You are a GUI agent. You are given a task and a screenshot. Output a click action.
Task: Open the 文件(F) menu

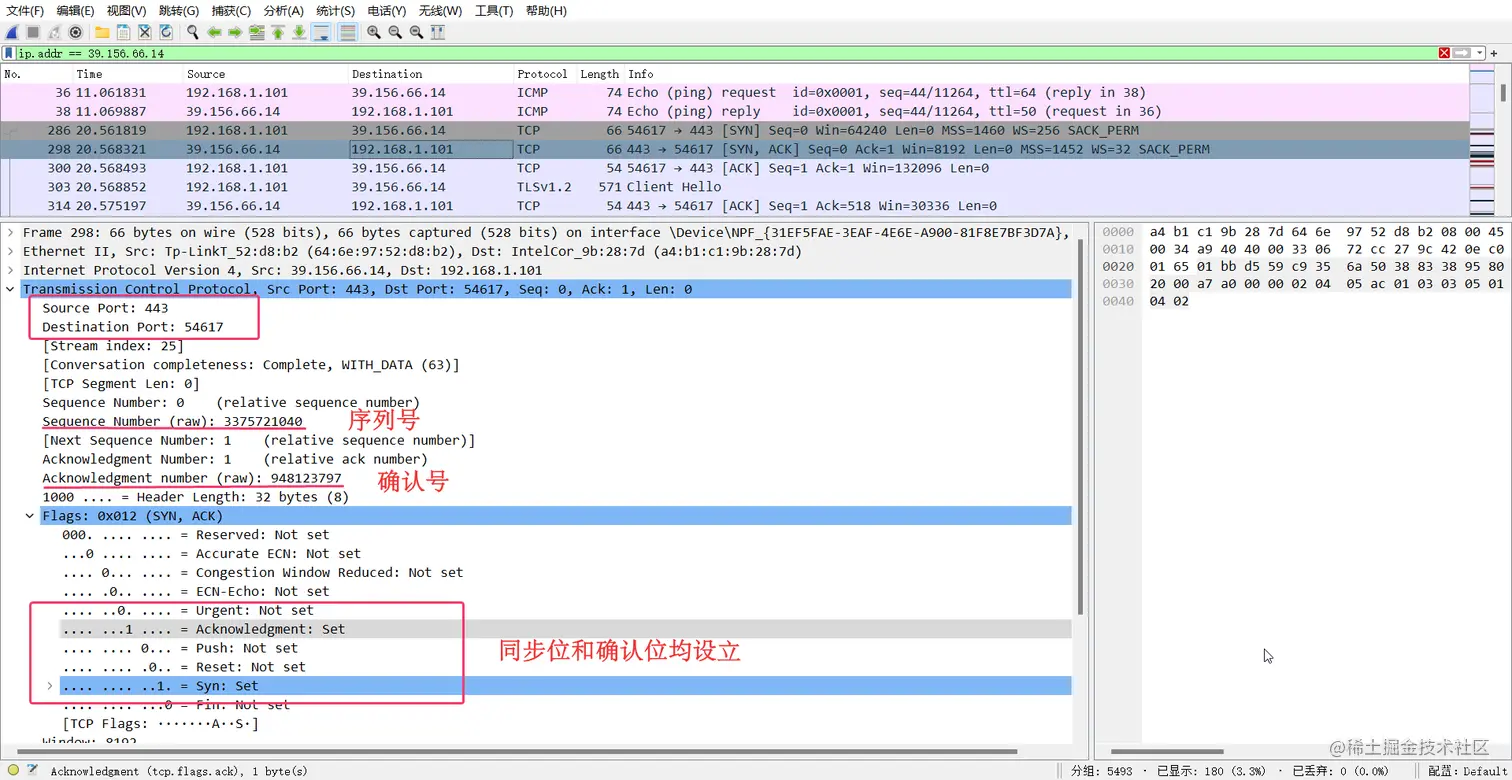pyautogui.click(x=25, y=11)
